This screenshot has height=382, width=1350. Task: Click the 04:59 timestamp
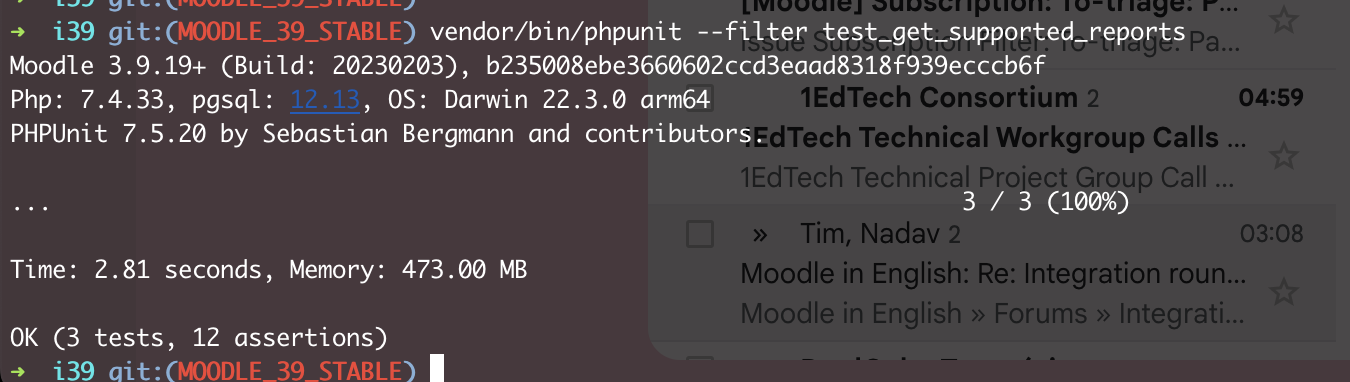pos(1270,98)
